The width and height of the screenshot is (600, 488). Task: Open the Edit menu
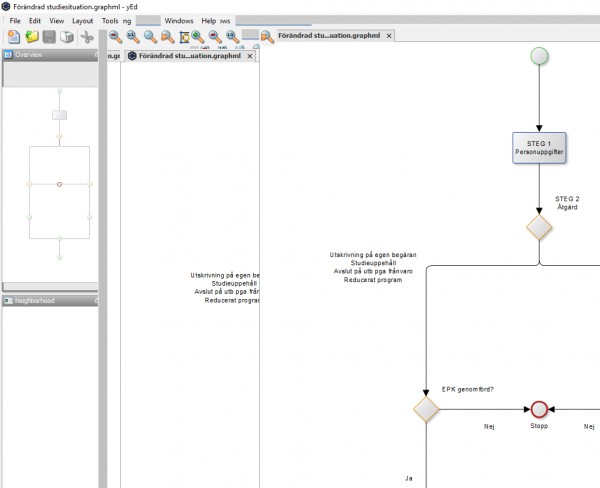(35, 21)
